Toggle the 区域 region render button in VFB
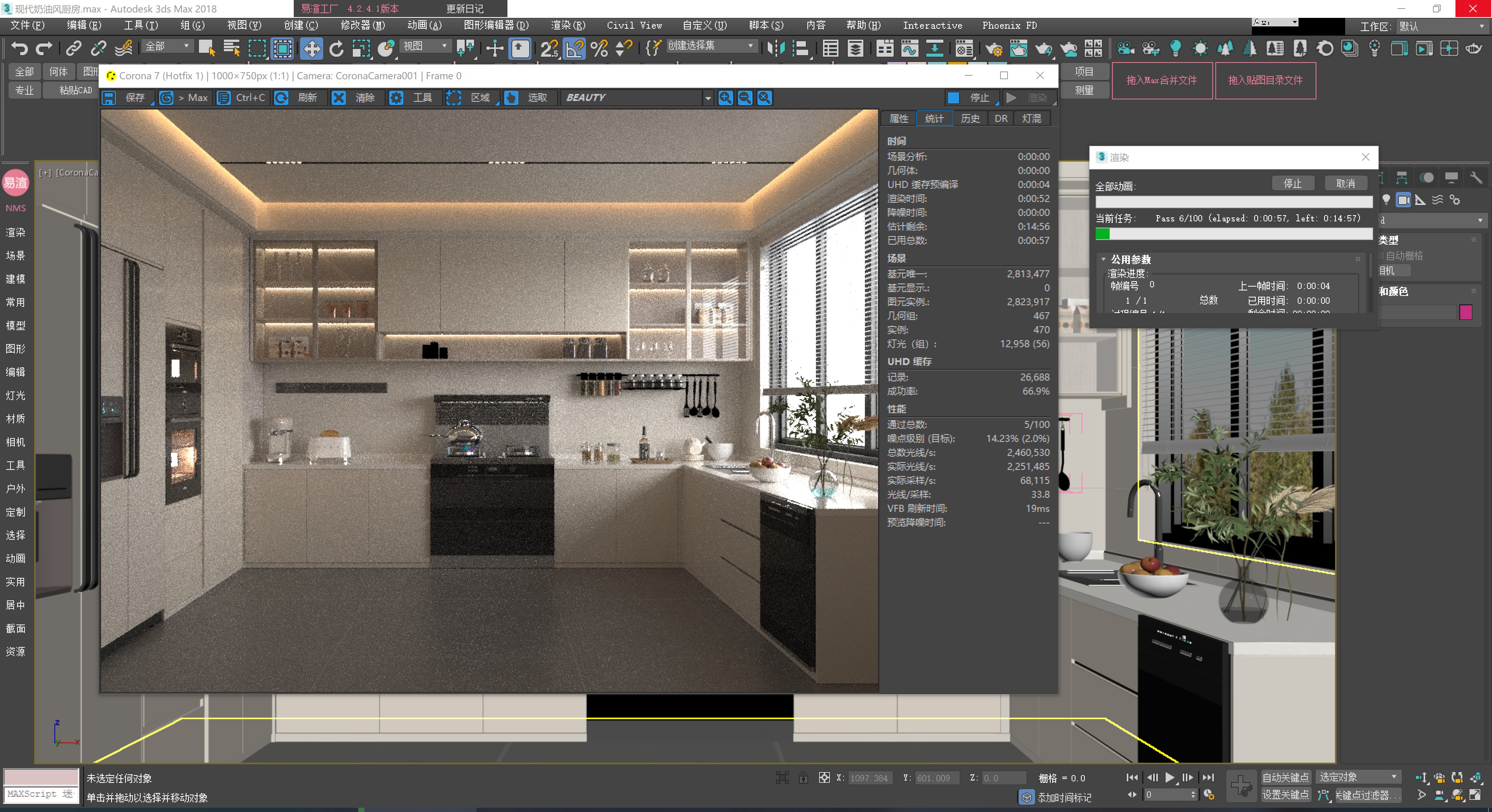Viewport: 1492px width, 812px height. point(472,98)
